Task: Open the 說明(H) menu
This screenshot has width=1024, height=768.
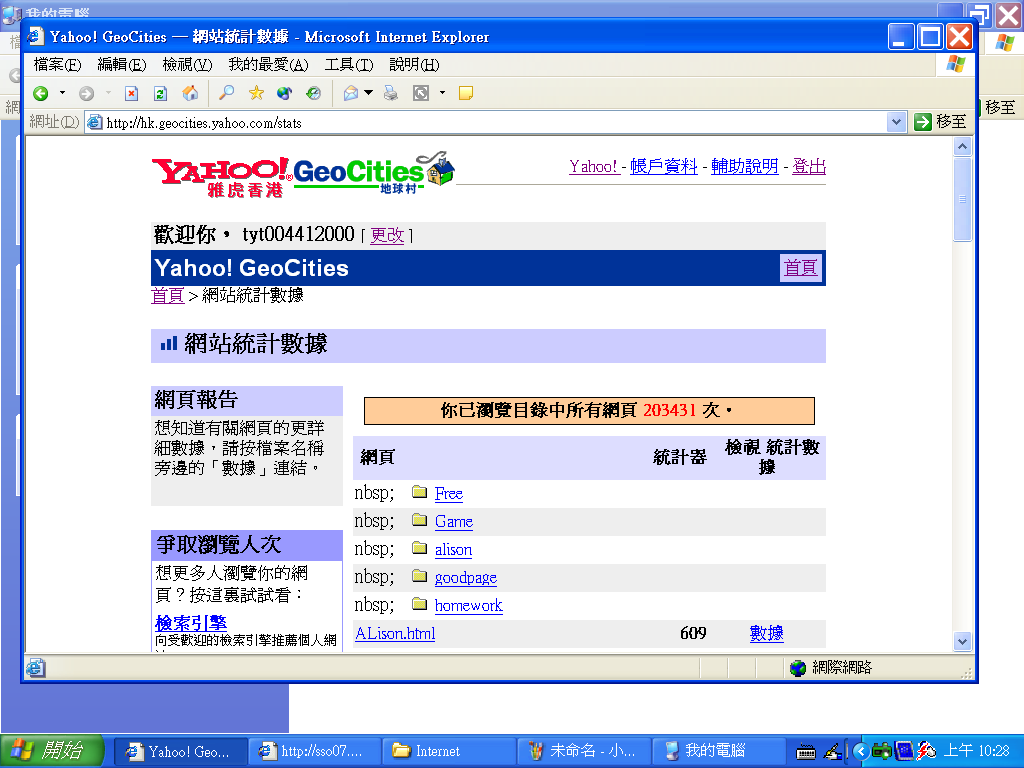Action: 414,65
